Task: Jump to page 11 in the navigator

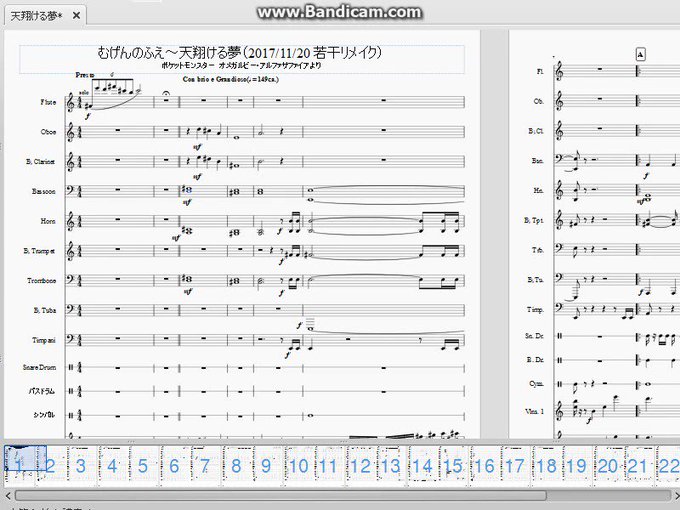Action: coord(328,465)
